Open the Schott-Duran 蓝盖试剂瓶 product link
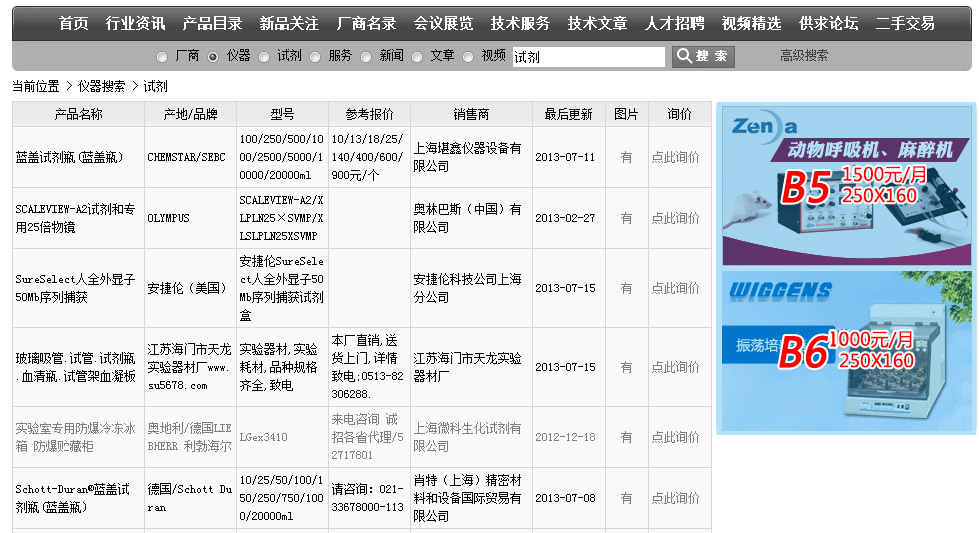 pyautogui.click(x=73, y=498)
